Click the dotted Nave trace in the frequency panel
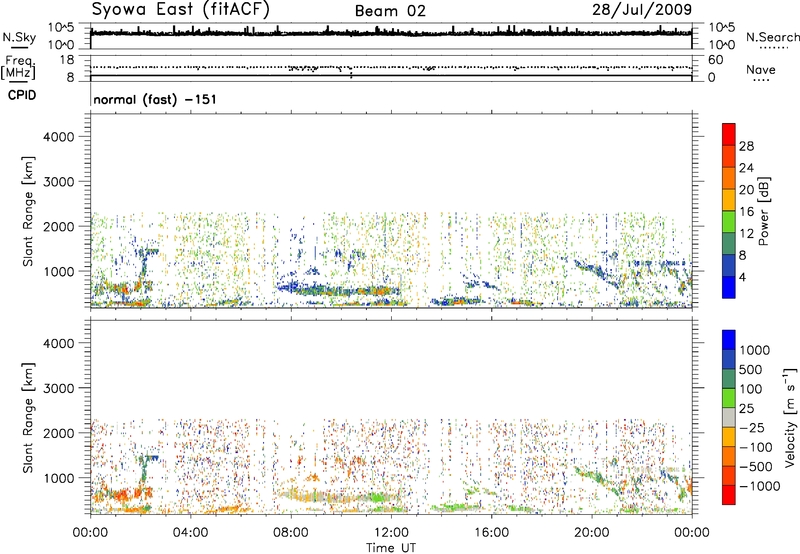Viewport: 800px width, 554px height. point(391,67)
